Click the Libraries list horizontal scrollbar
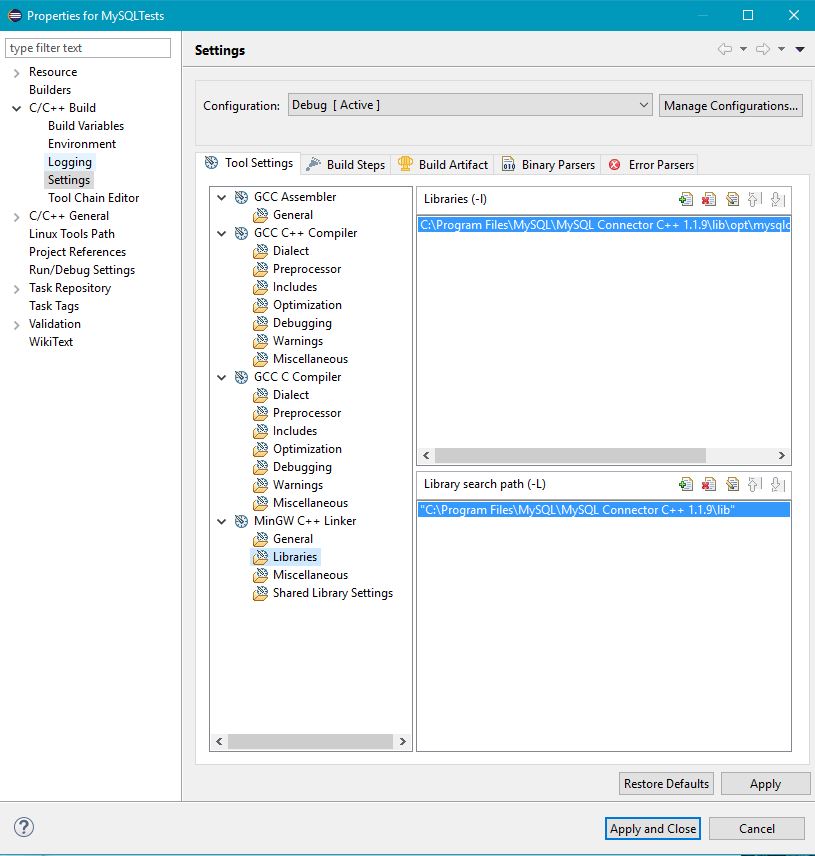Image resolution: width=815 pixels, height=856 pixels. click(x=570, y=455)
